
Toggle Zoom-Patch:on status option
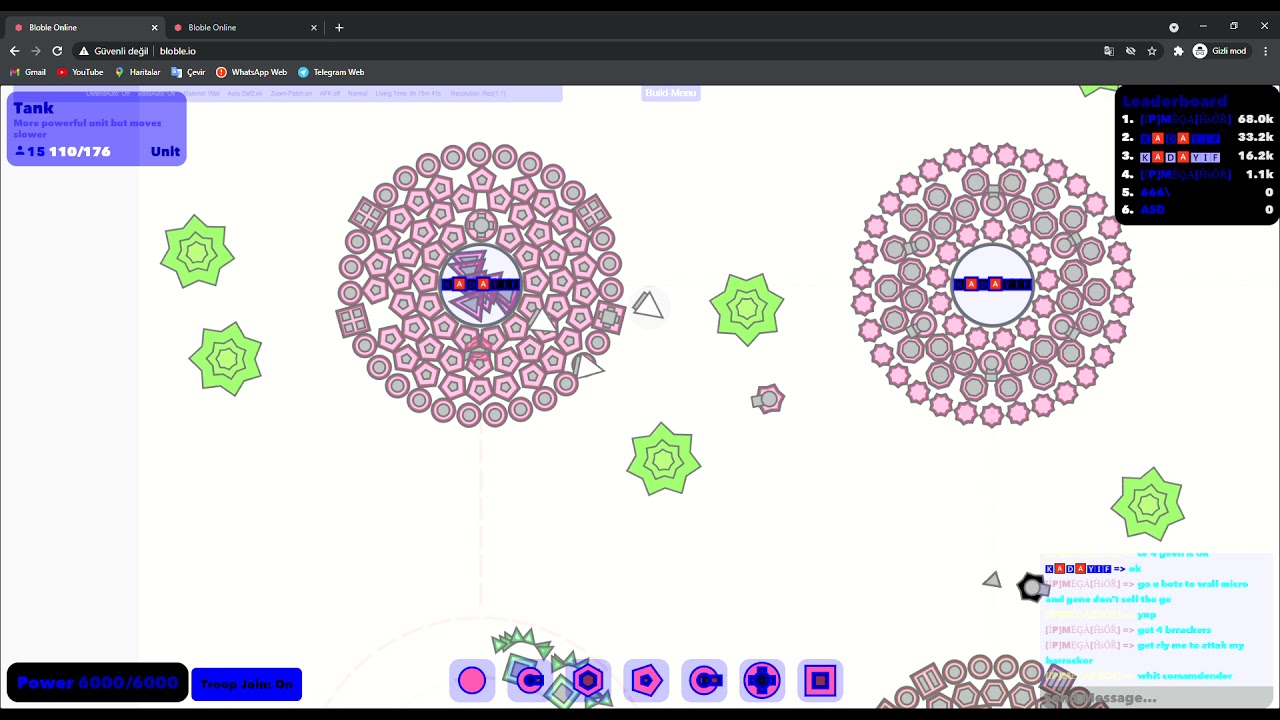click(291, 93)
